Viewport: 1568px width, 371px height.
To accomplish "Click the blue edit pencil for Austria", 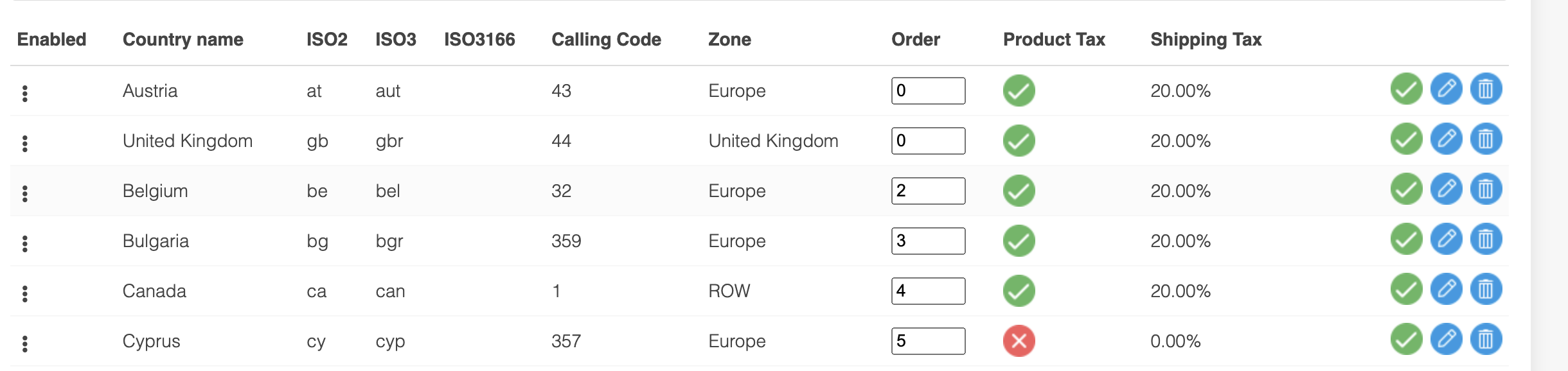I will point(1446,89).
